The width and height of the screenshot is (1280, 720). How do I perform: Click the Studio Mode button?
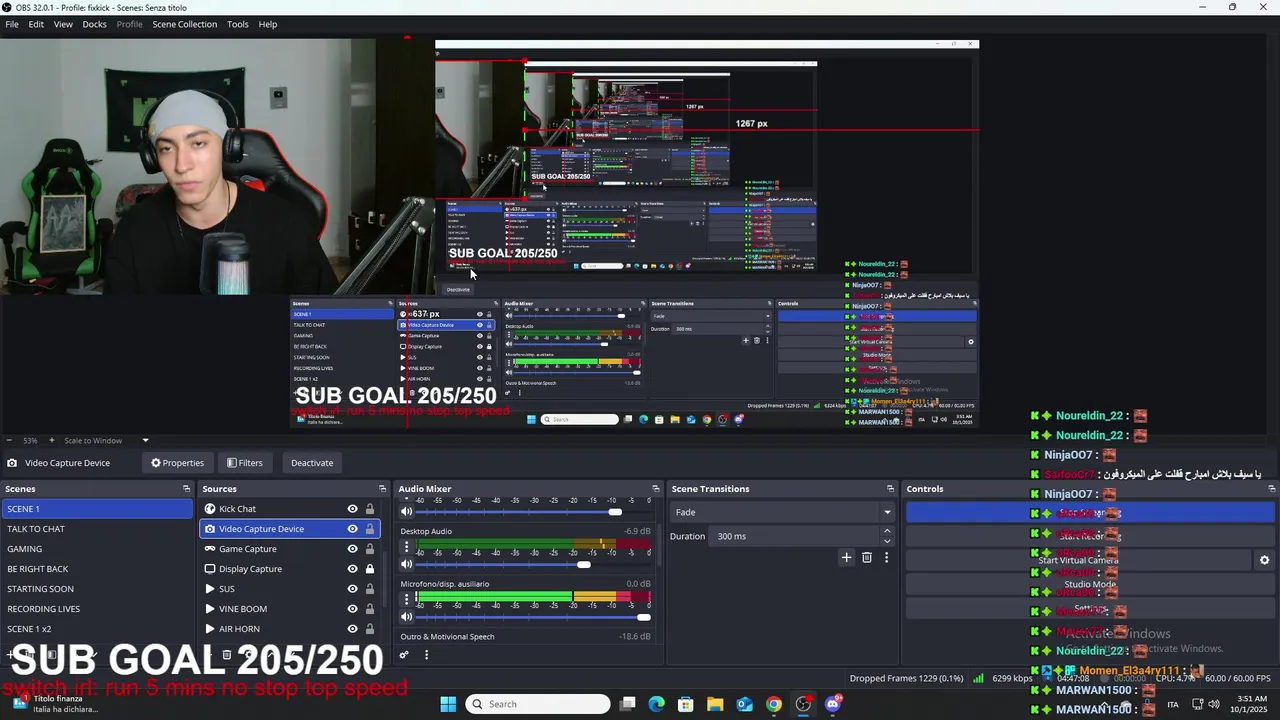tap(1090, 584)
